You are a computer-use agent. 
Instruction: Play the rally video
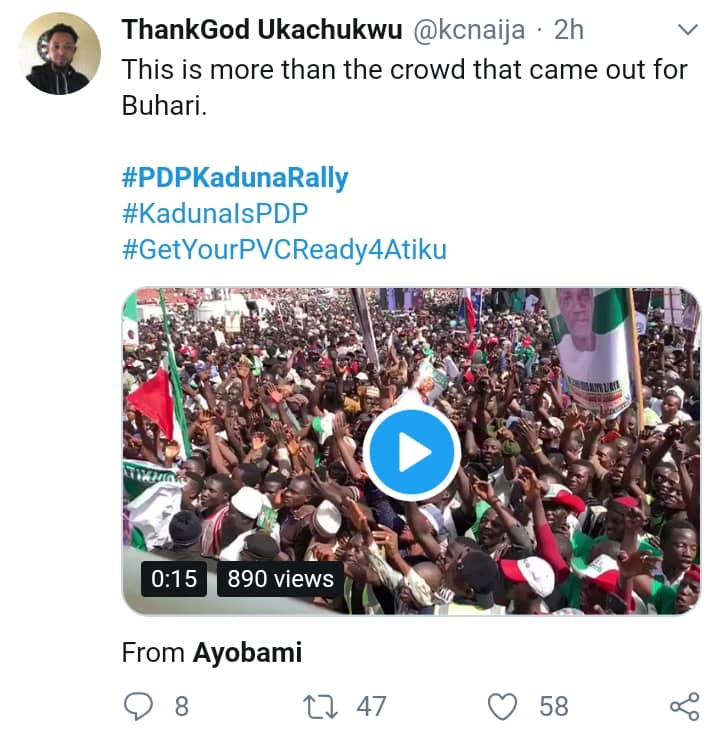click(411, 451)
